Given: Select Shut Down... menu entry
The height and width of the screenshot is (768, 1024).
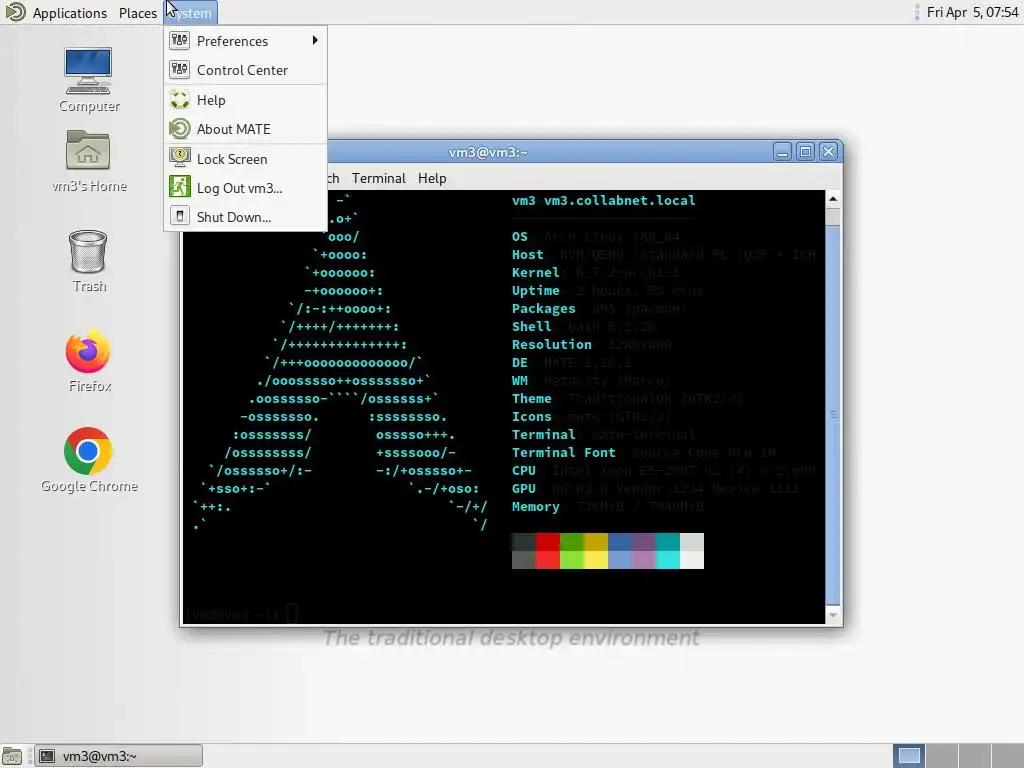Looking at the screenshot, I should tap(245, 217).
